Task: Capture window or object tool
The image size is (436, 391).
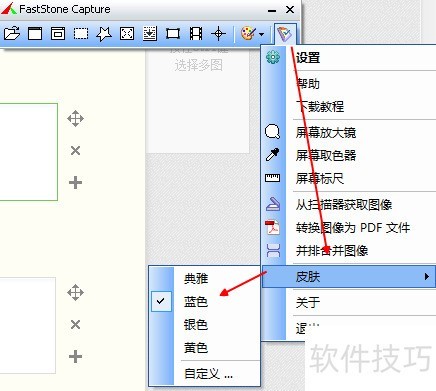Action: [58, 34]
